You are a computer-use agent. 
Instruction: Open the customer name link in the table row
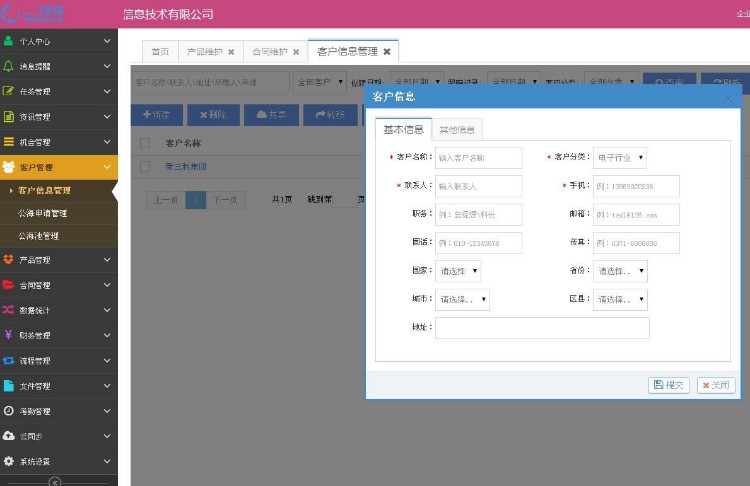[186, 166]
